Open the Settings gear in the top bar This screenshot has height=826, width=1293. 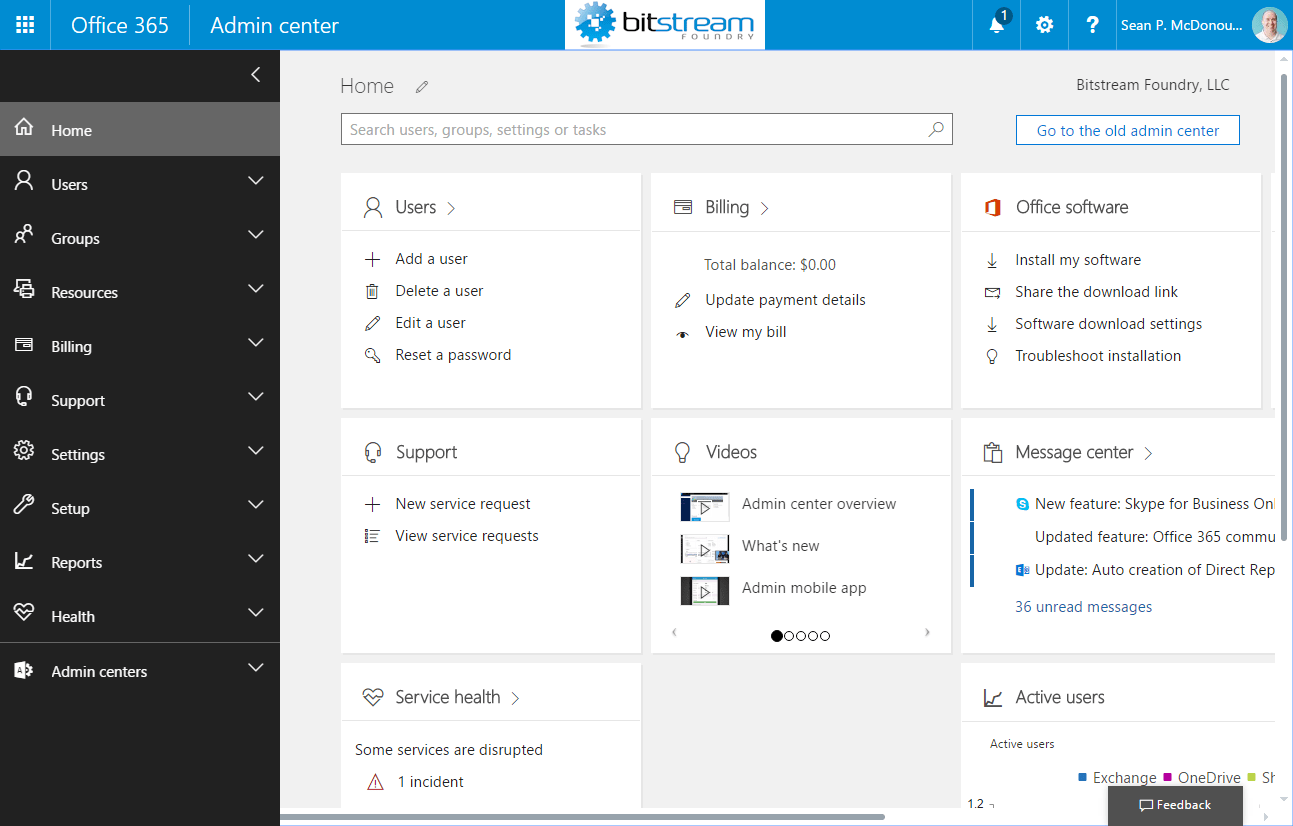click(1044, 25)
